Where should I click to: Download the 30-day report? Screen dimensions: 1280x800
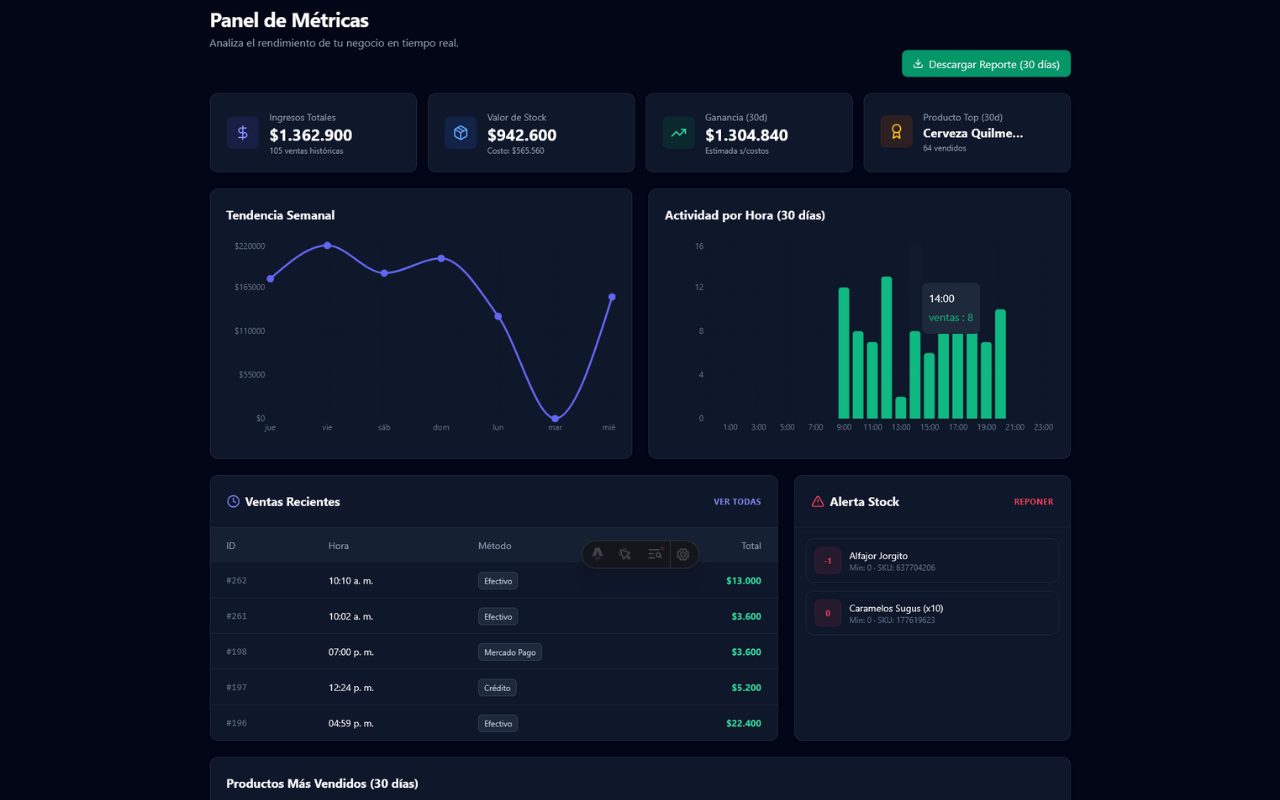coord(986,64)
